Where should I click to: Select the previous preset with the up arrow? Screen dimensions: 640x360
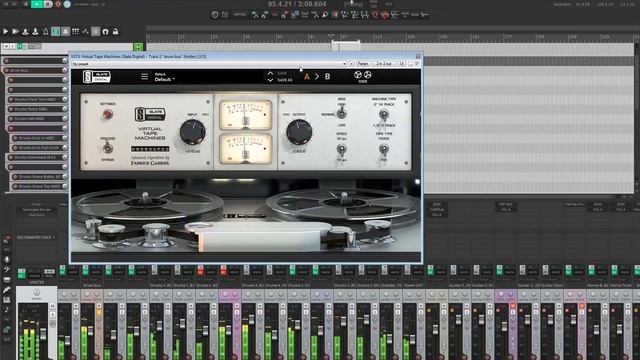pos(270,73)
